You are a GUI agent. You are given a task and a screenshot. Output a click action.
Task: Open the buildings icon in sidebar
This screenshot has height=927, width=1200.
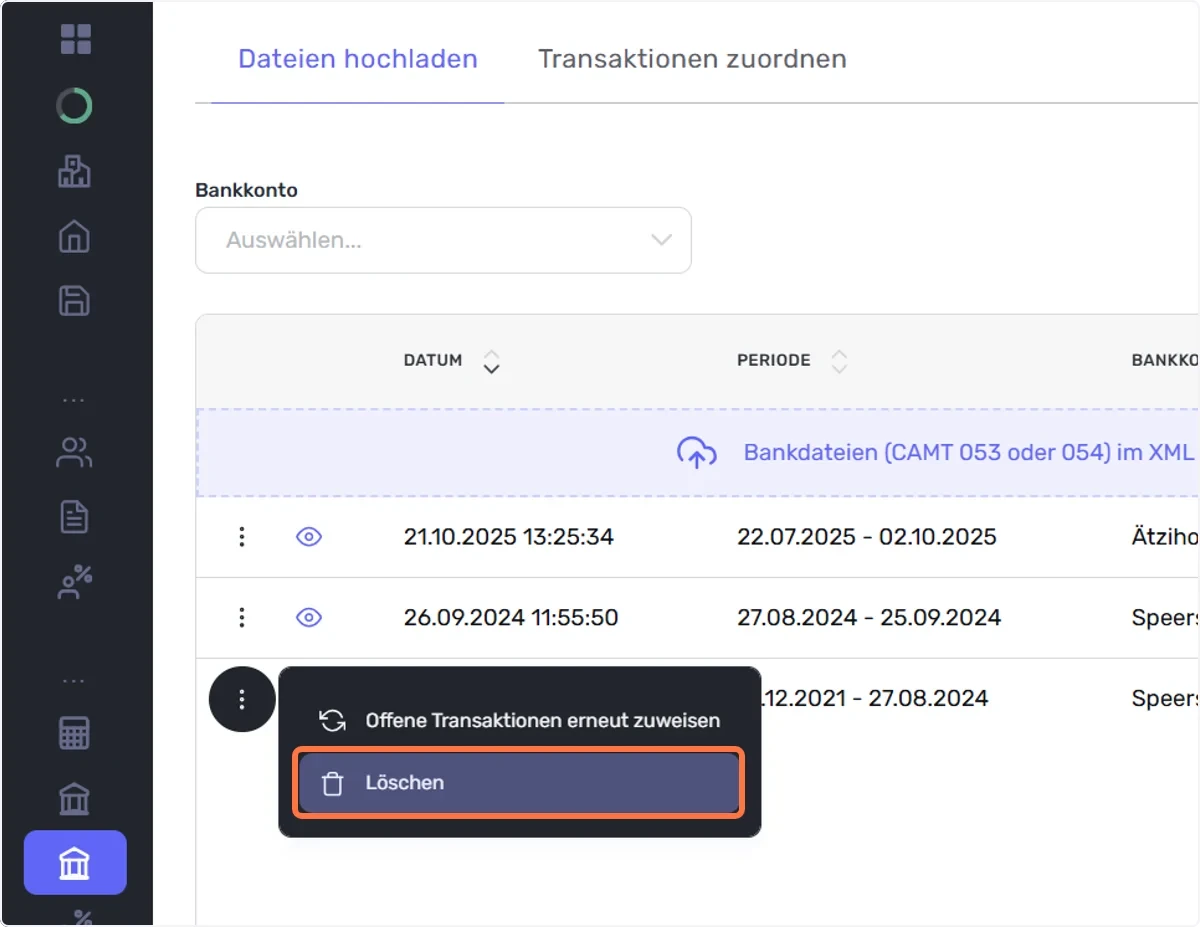click(x=75, y=172)
